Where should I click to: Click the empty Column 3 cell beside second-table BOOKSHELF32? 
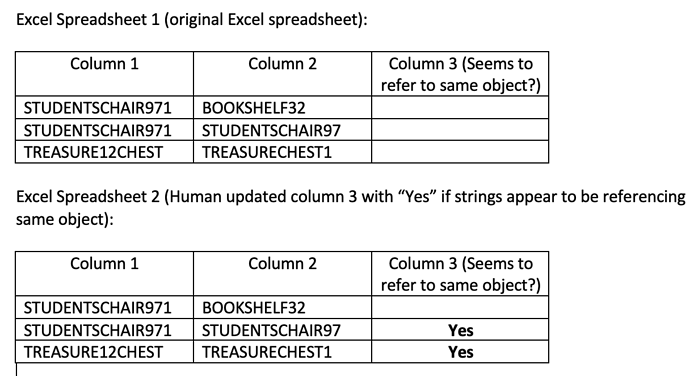tap(460, 307)
